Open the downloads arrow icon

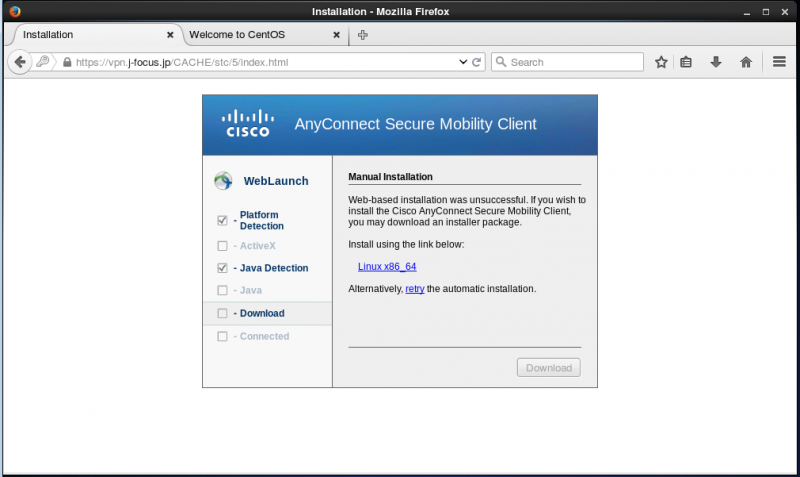tap(716, 62)
